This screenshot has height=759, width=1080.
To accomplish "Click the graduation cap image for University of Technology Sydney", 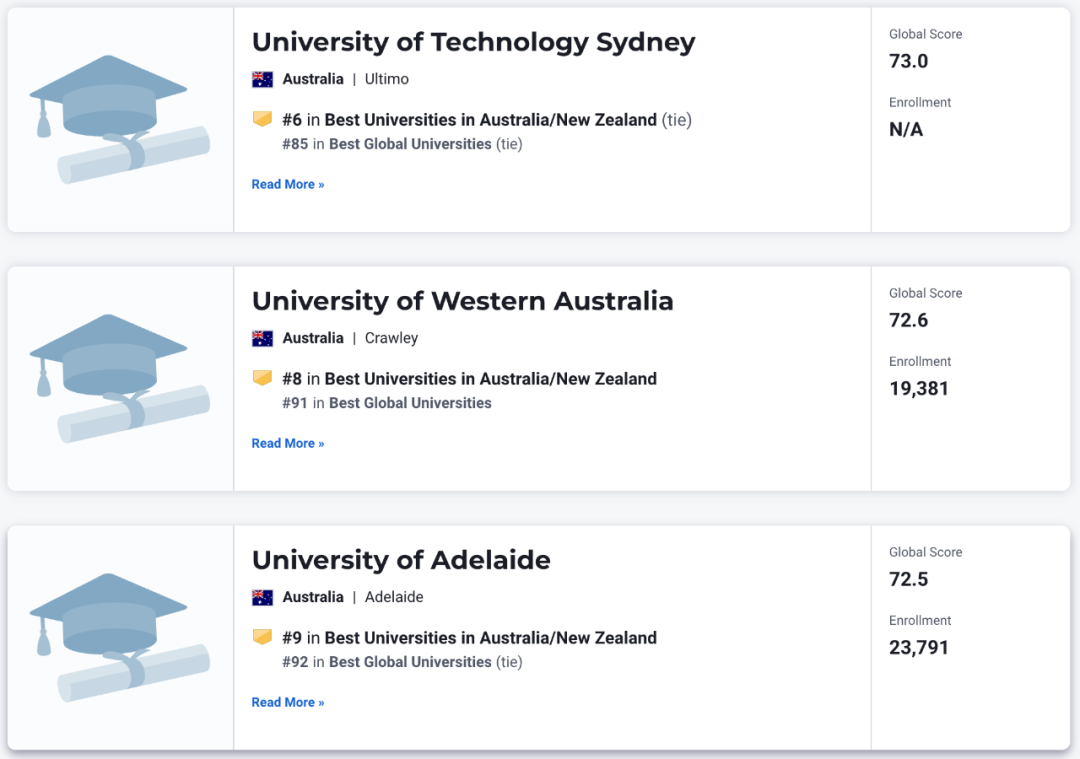I will coord(120,120).
